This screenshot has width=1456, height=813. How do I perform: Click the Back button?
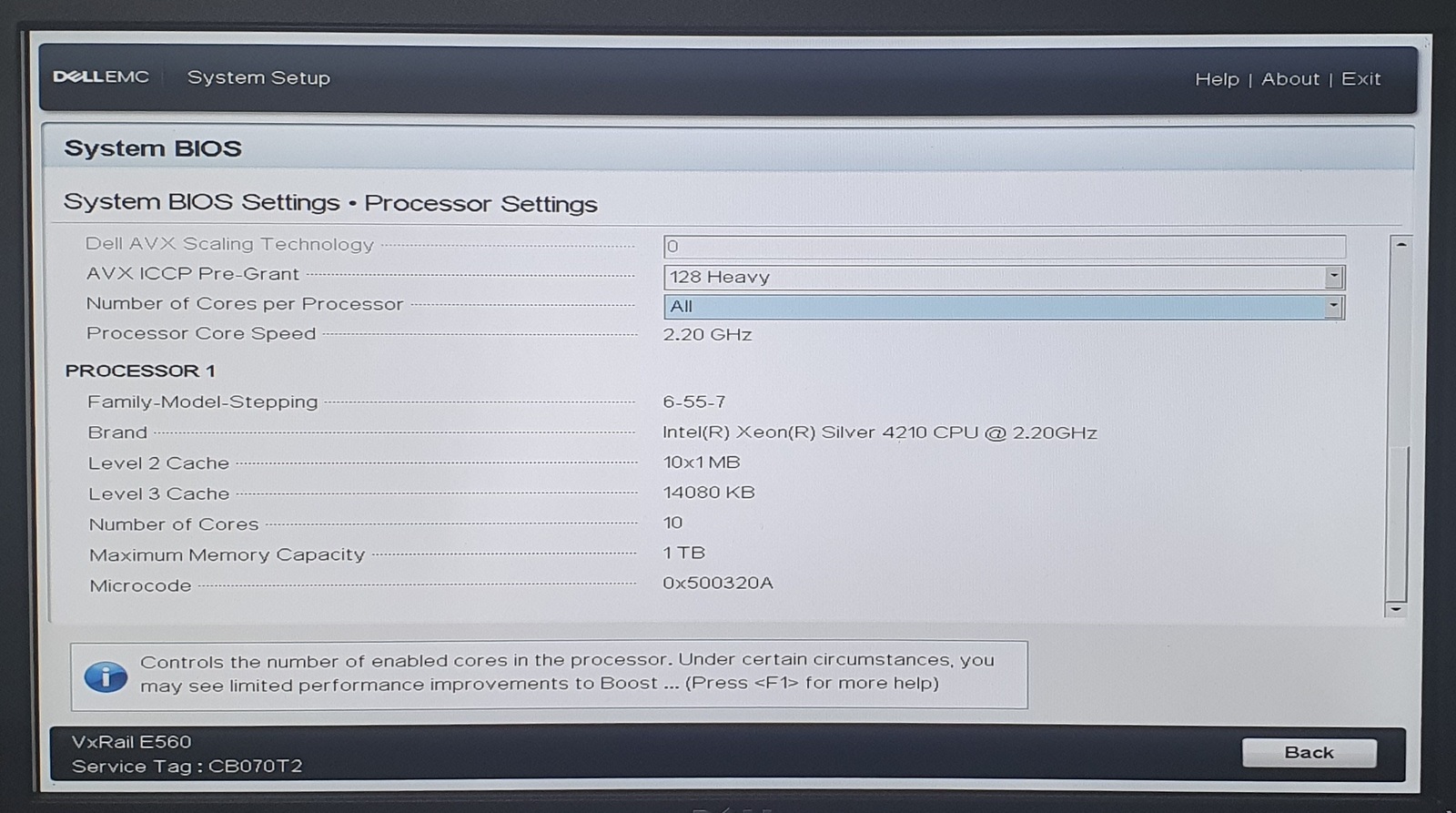[x=1309, y=753]
